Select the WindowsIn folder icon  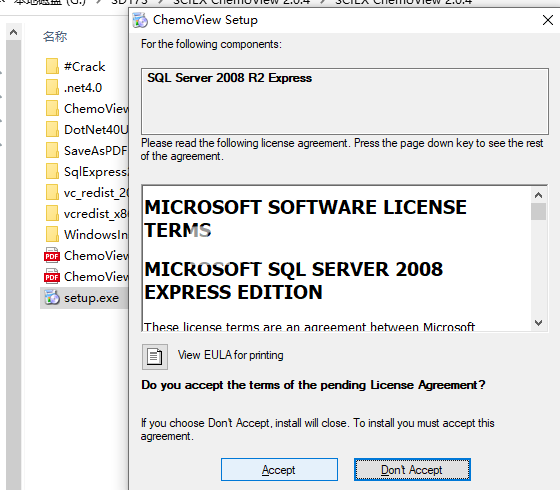52,235
